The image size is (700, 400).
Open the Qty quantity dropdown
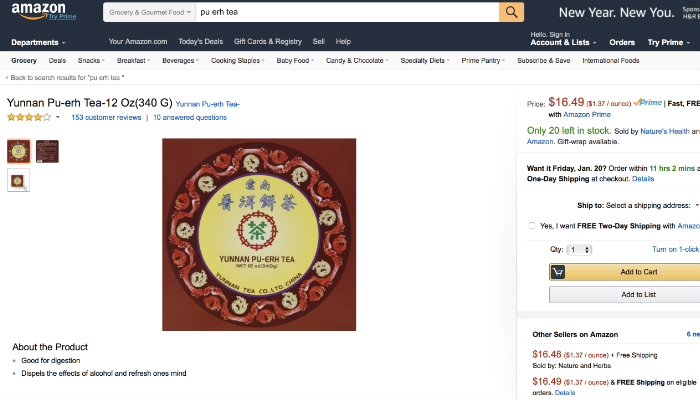point(579,249)
